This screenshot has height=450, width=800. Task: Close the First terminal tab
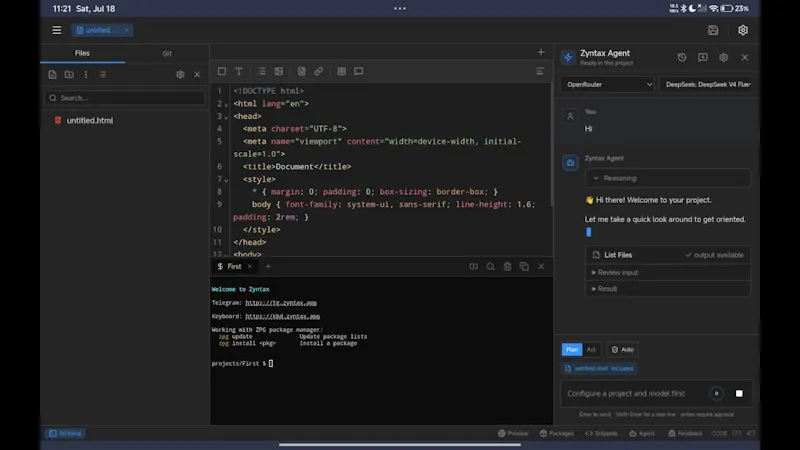249,266
